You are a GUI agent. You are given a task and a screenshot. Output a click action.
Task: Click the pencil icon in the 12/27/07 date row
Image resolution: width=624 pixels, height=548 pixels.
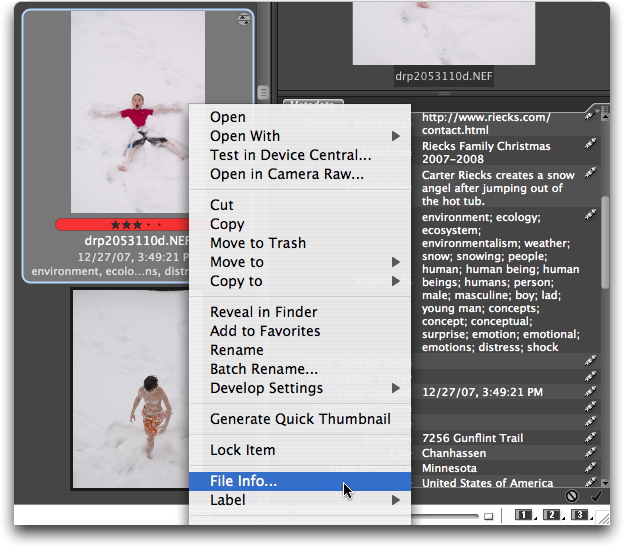(x=590, y=392)
